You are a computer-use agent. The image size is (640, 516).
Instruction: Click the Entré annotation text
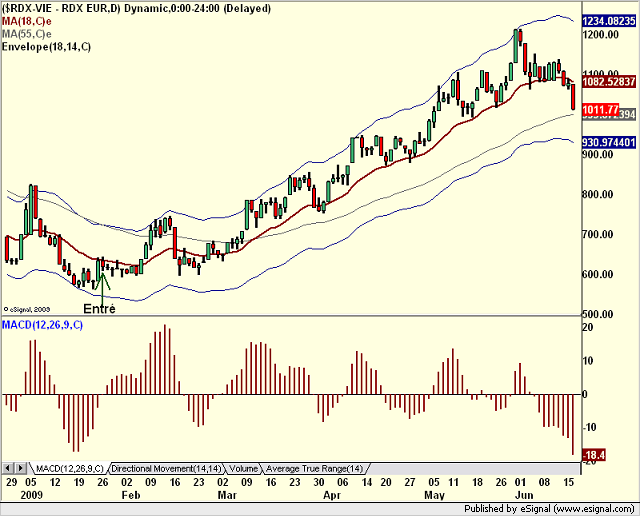99,309
